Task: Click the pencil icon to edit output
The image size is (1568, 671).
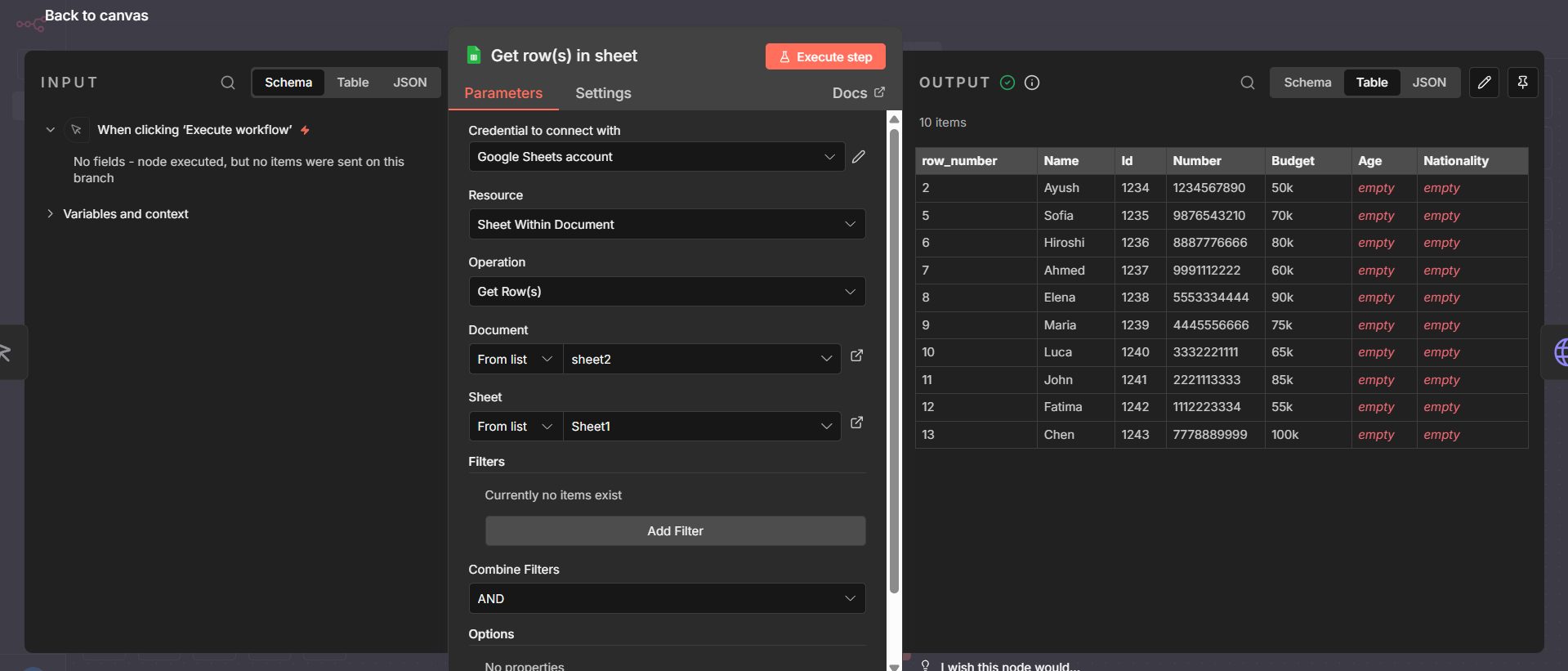Action: pos(1484,83)
